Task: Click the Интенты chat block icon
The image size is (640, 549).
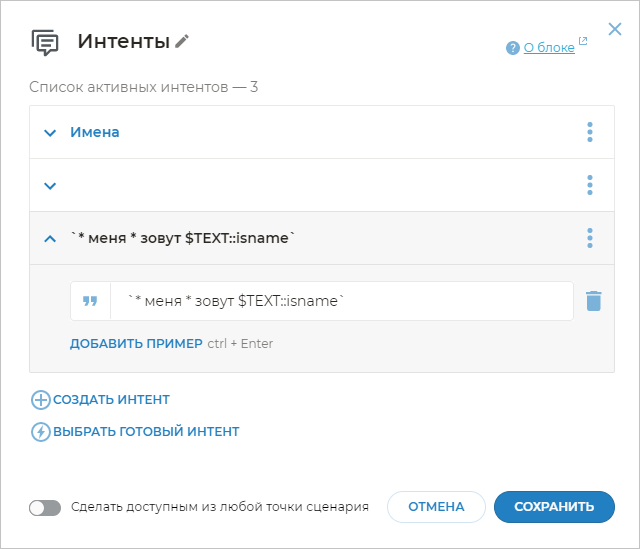Action: 45,42
